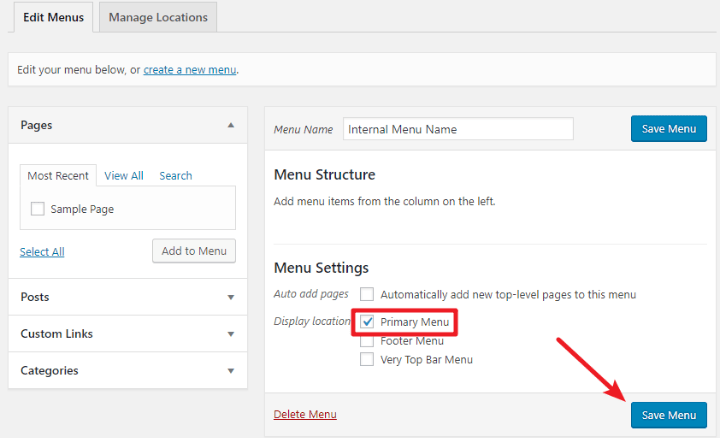Click the top Save Menu button

668,129
